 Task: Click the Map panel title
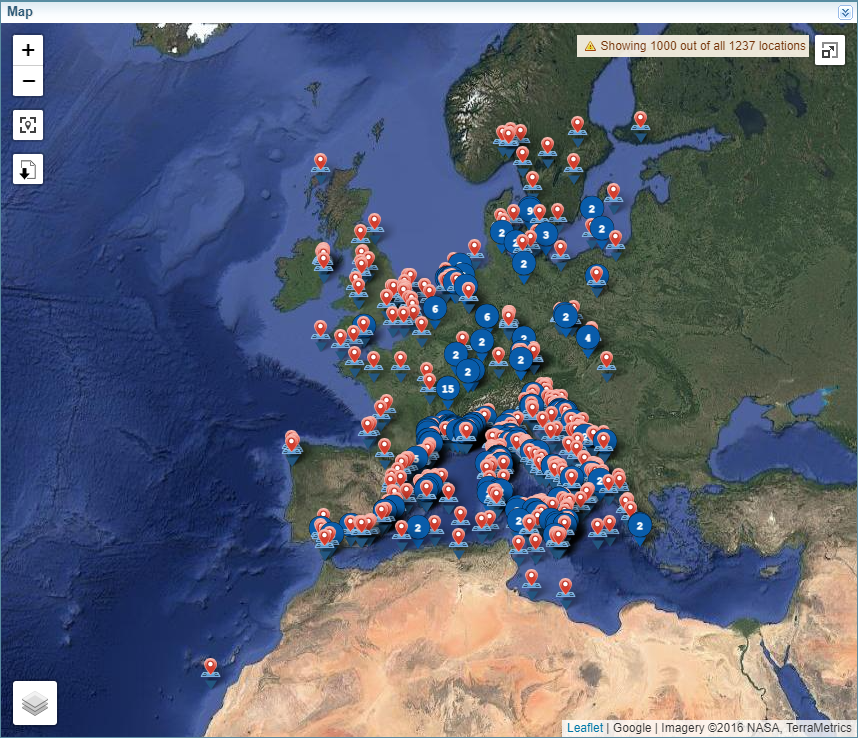20,12
